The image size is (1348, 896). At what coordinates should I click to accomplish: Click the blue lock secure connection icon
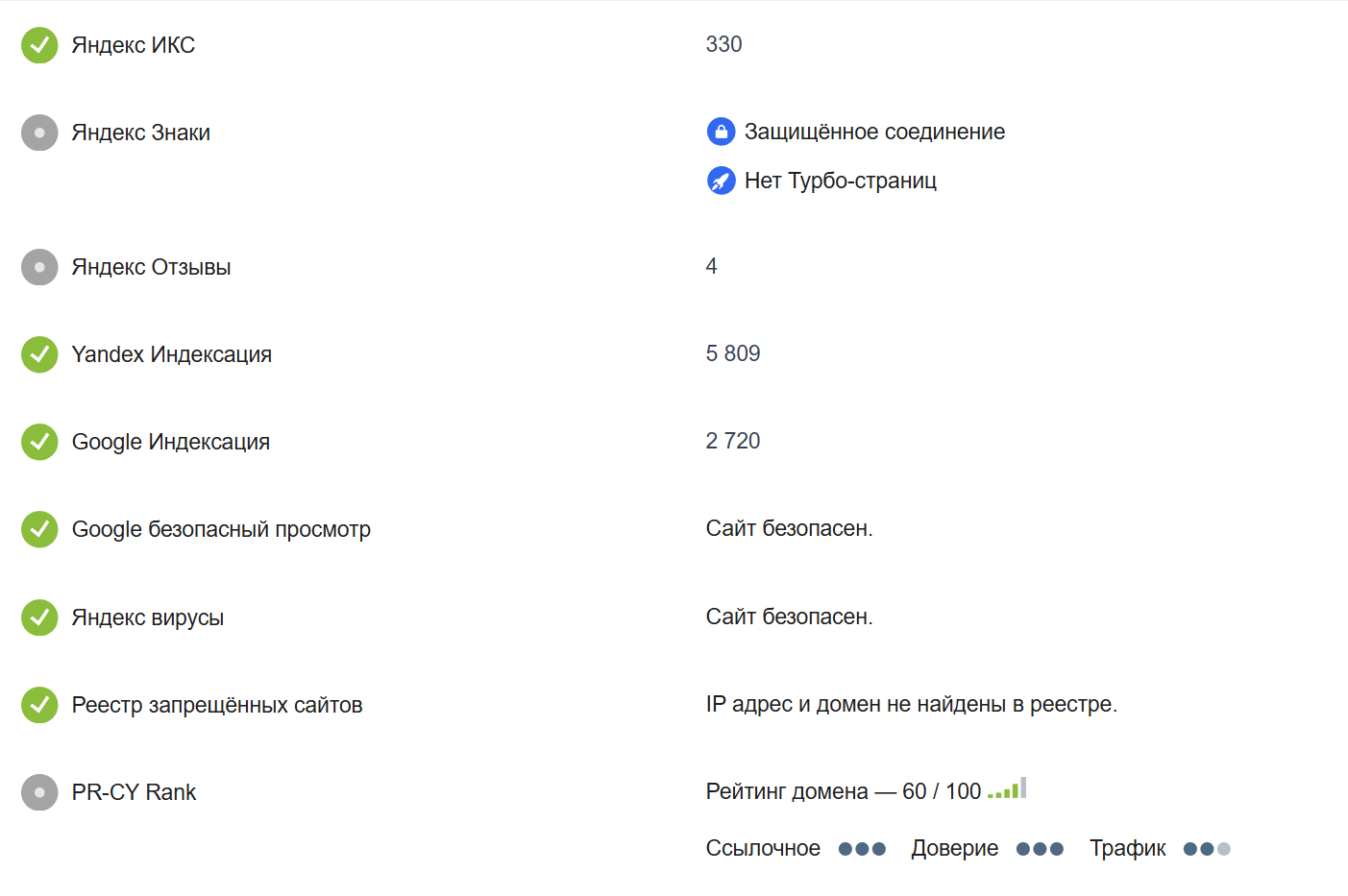tap(721, 132)
